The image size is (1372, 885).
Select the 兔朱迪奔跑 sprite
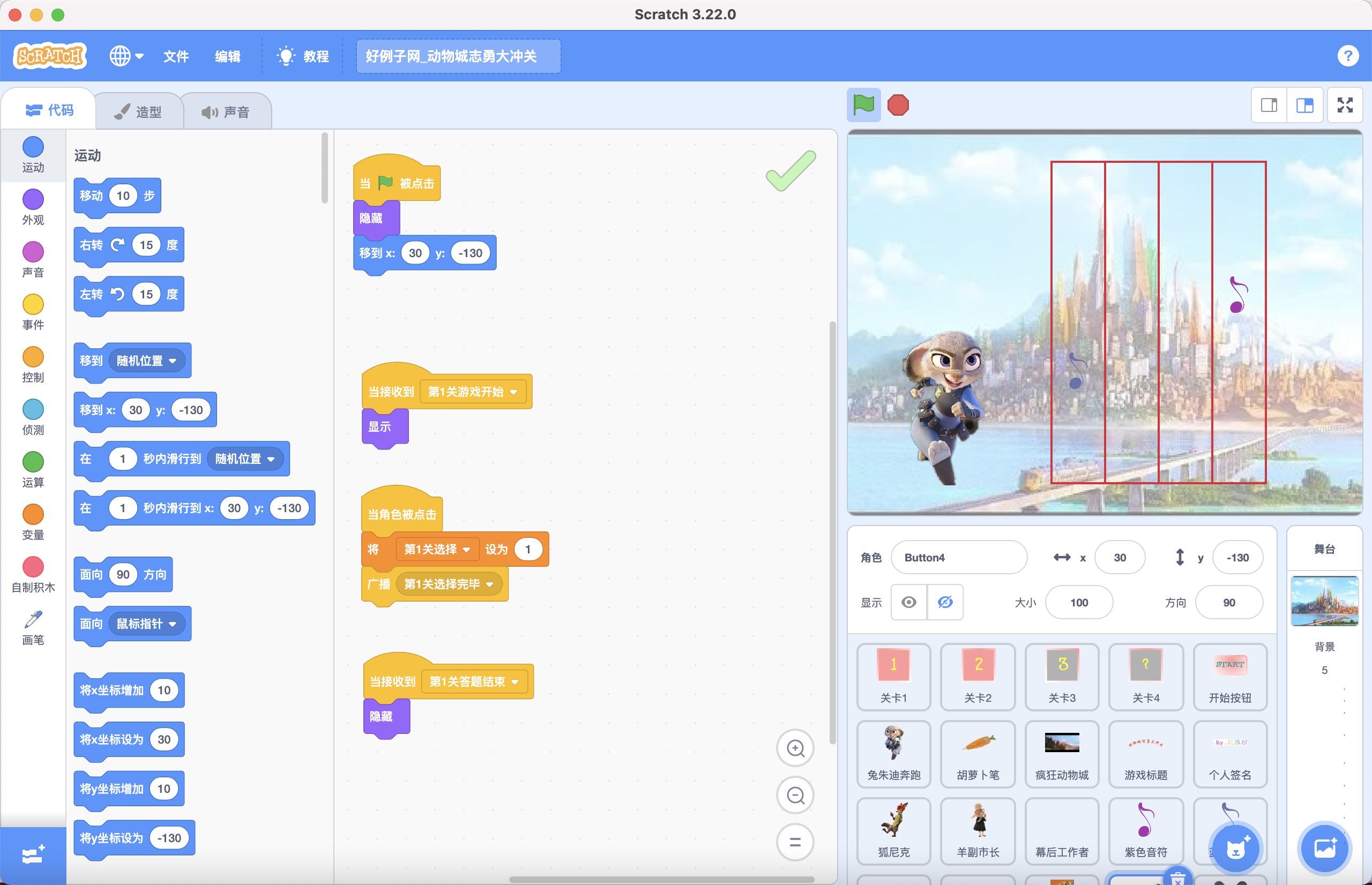coord(893,753)
